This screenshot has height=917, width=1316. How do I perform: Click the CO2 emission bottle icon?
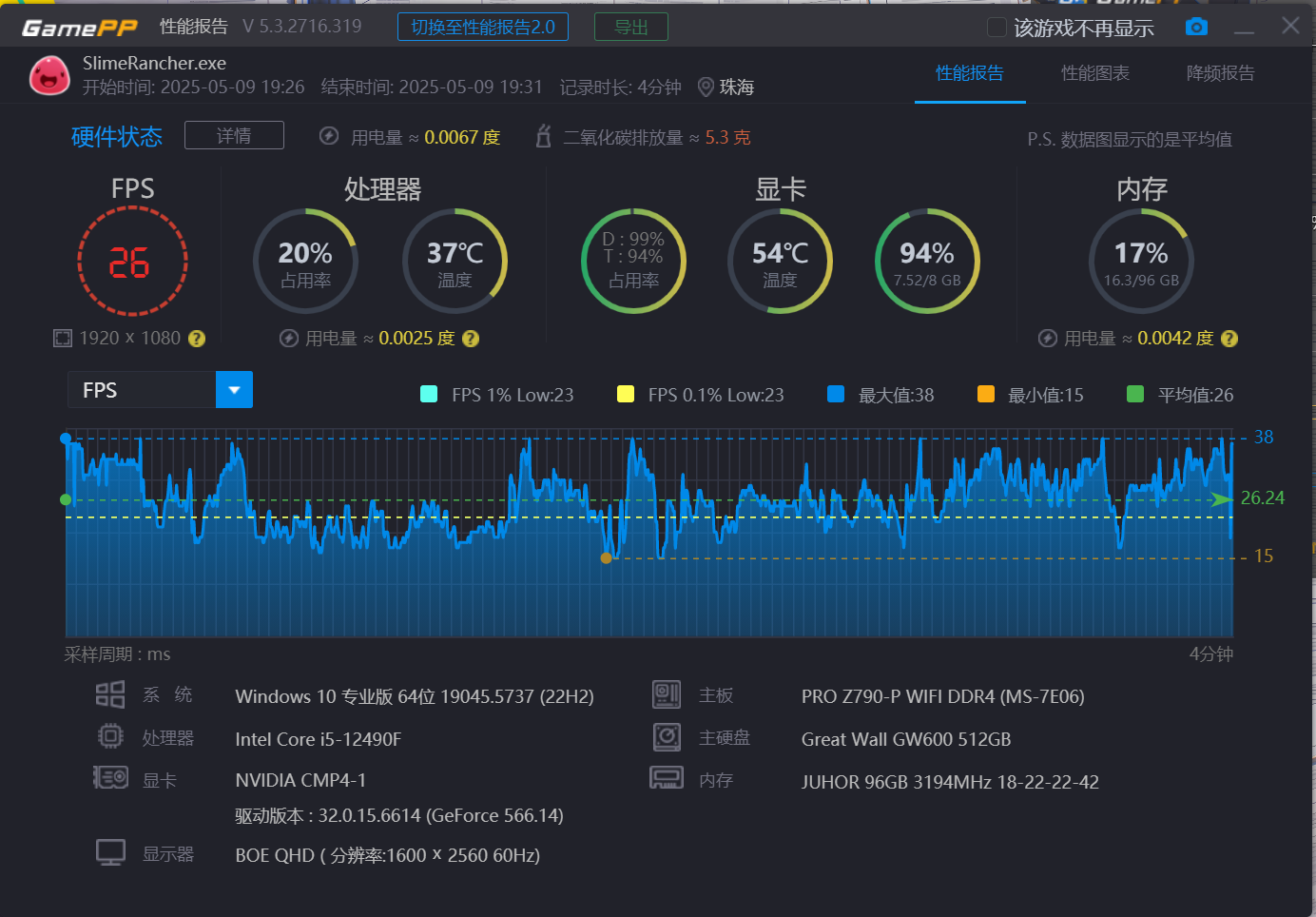coord(544,136)
